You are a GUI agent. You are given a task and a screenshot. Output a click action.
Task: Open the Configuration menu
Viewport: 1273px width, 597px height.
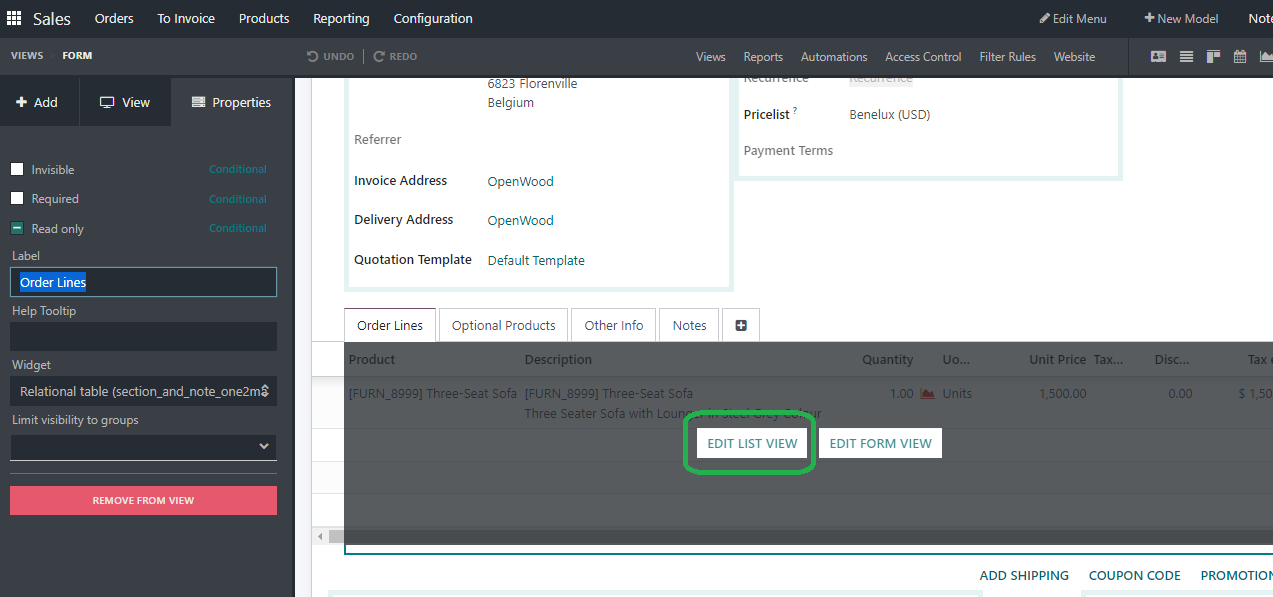pyautogui.click(x=433, y=19)
